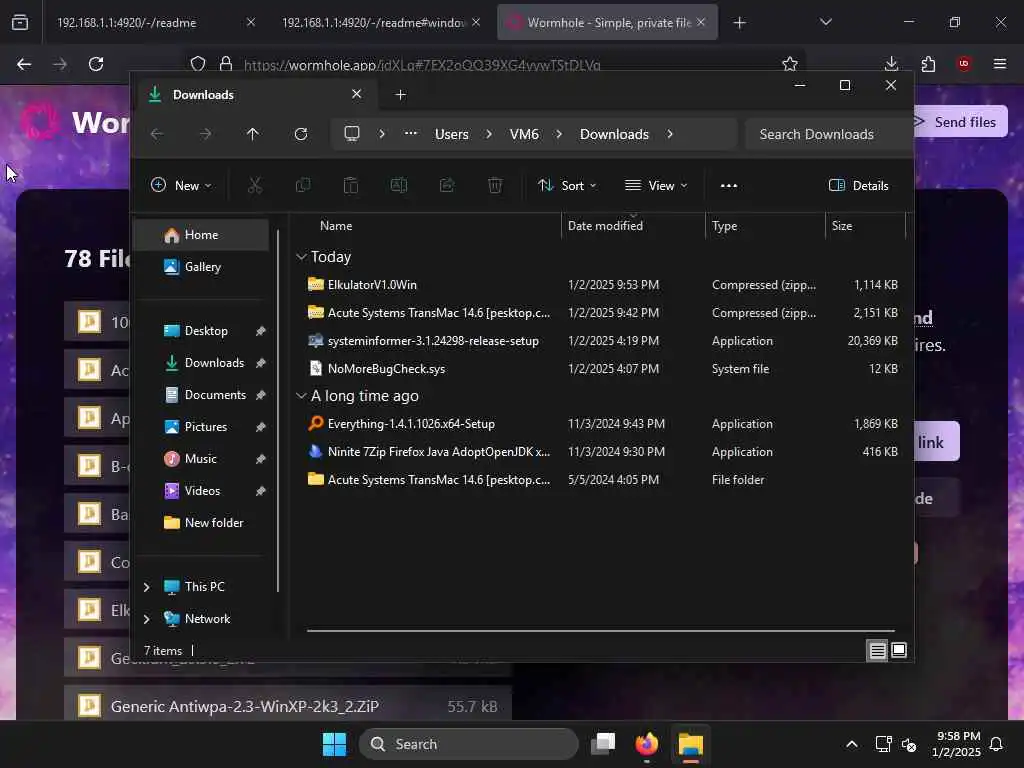Screen dimensions: 1024x768
Task: Toggle the Details pane in Explorer
Action: click(859, 185)
